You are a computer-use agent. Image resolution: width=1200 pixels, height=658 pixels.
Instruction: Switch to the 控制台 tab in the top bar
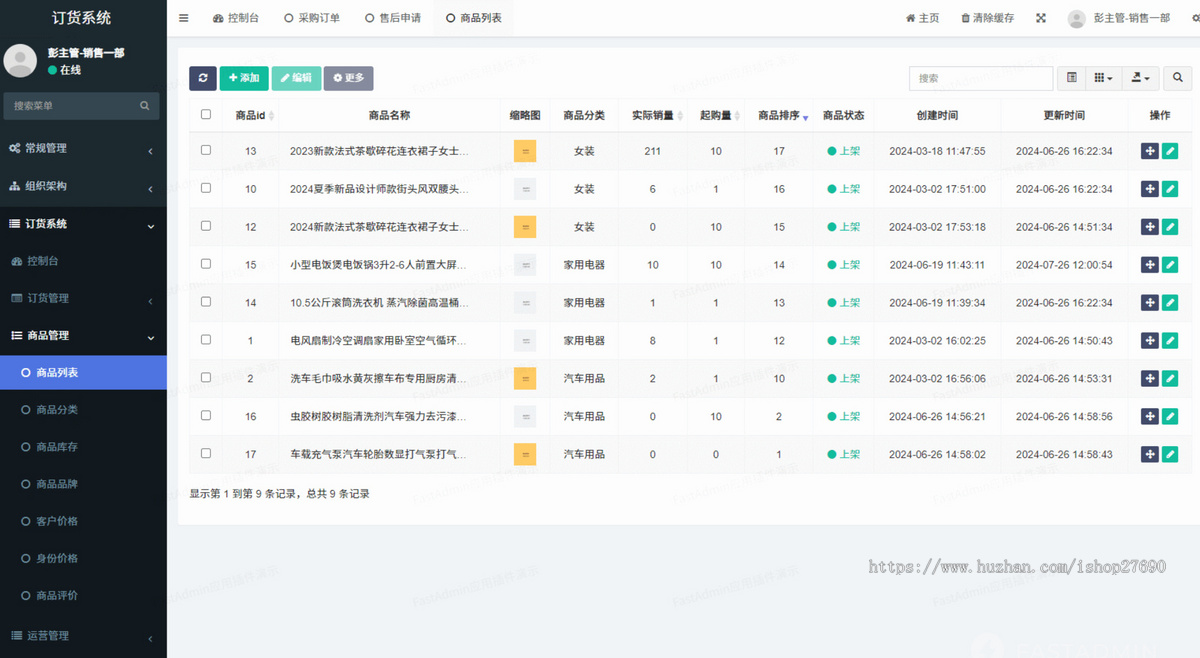tap(236, 18)
